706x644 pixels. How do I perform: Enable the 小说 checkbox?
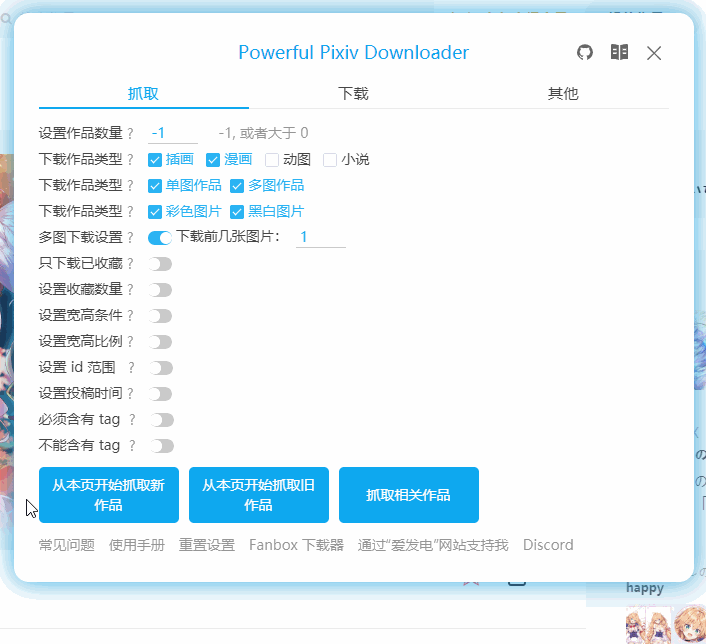[330, 160]
